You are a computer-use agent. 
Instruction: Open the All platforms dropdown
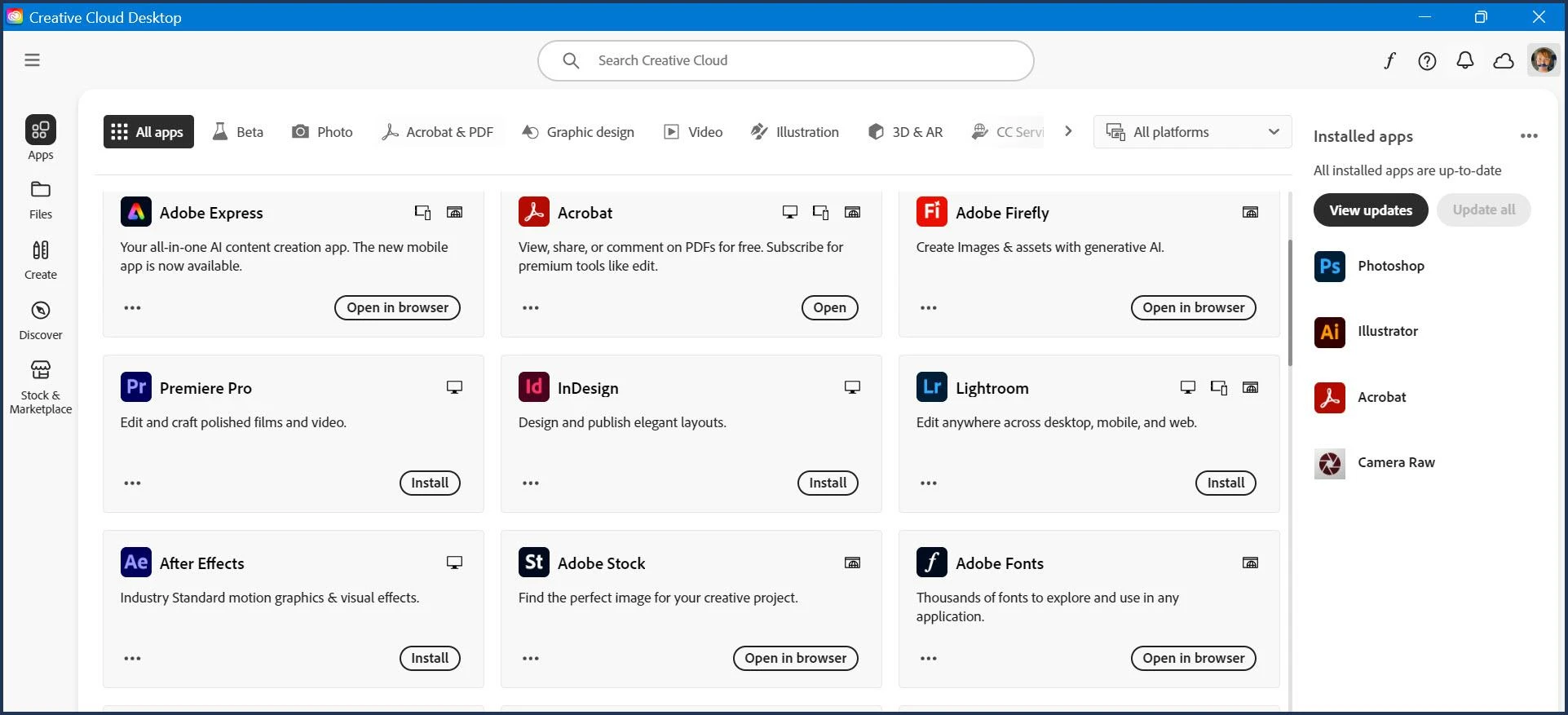1192,132
